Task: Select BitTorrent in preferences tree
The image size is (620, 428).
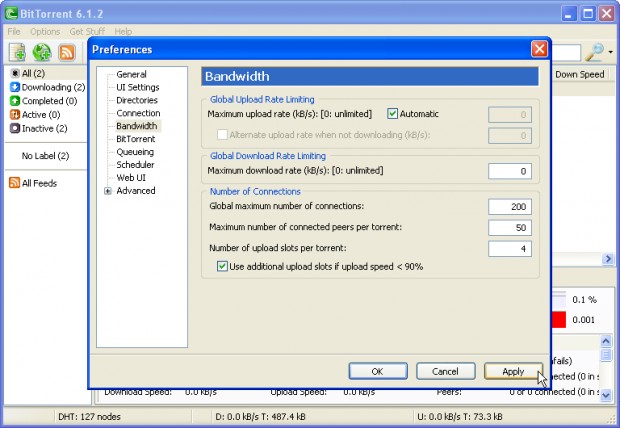Action: [136, 139]
